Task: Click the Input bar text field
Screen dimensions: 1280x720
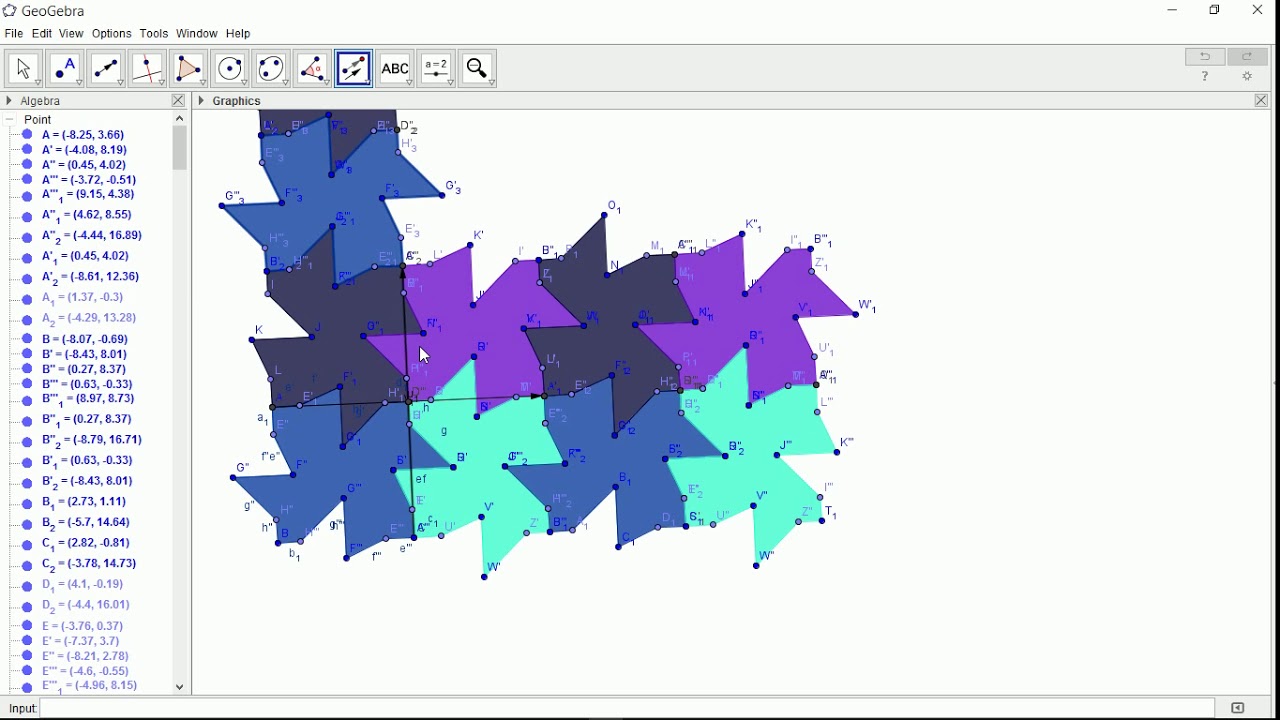Action: (x=628, y=709)
